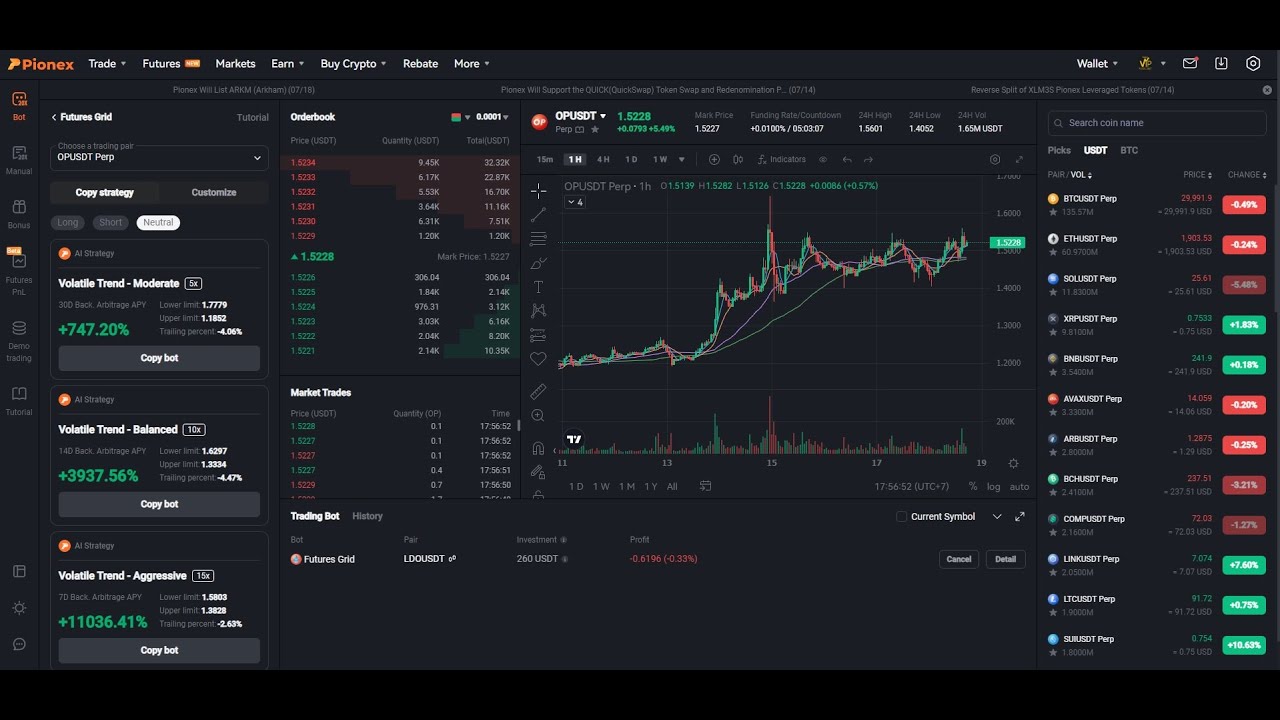Open the Buy Crypto menu dropdown
This screenshot has height=720, width=1280.
click(354, 63)
